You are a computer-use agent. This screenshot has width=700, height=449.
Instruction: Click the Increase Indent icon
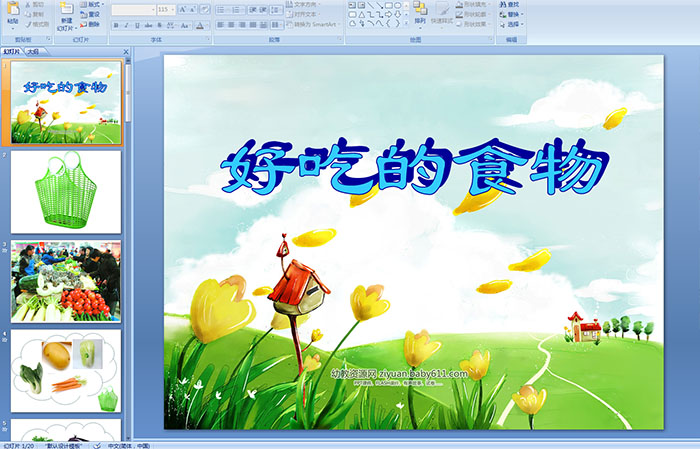[x=263, y=10]
